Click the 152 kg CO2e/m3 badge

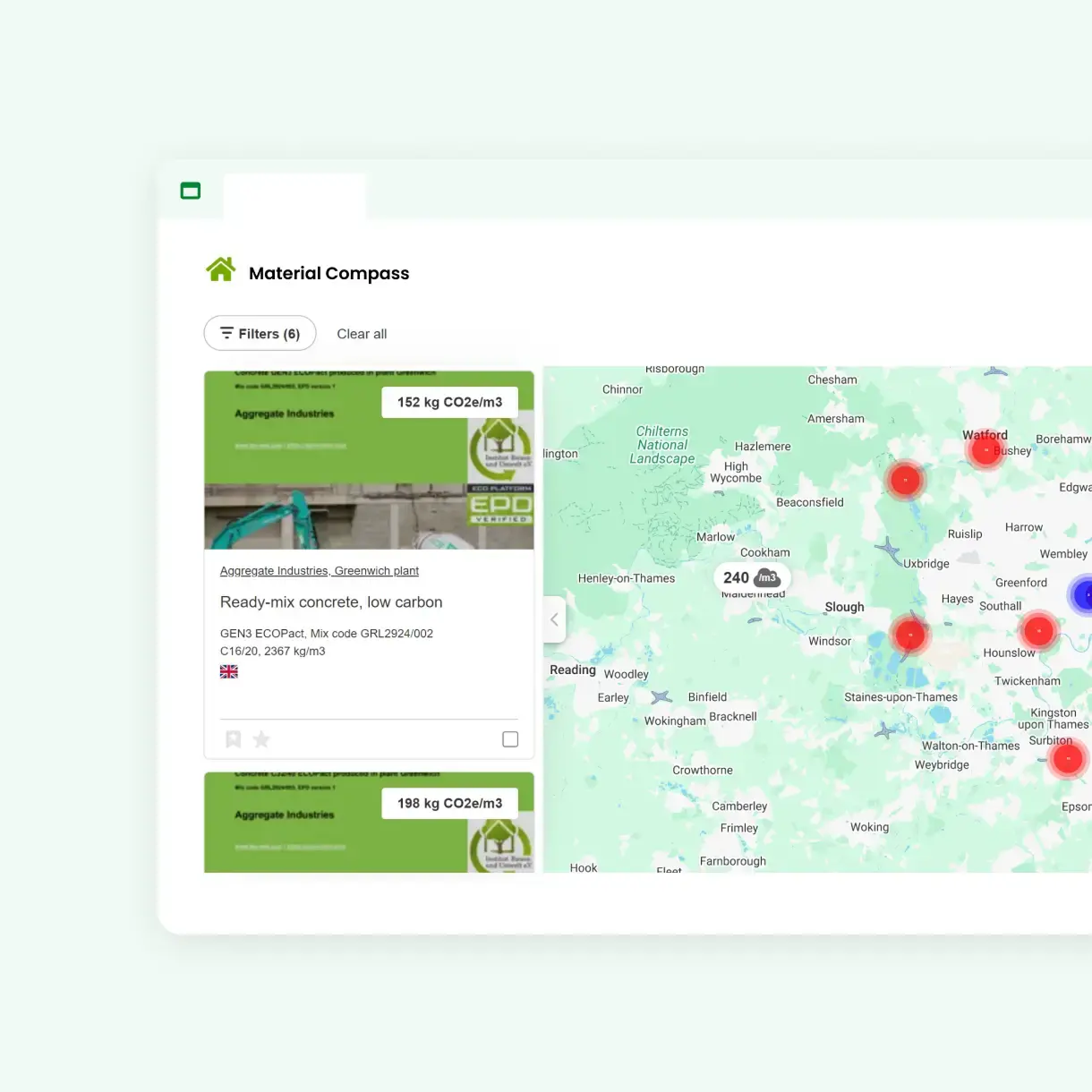[x=450, y=402]
